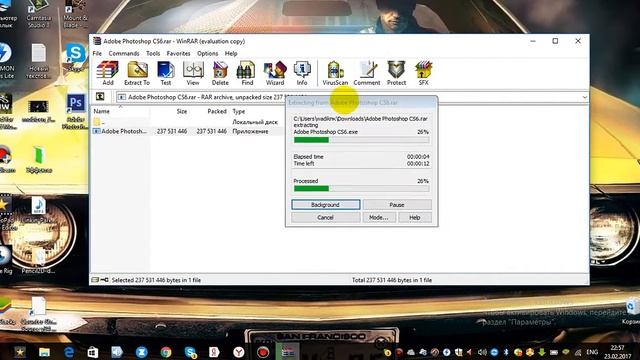
Task: Open the Find tool with binoculars icon
Action: click(247, 73)
